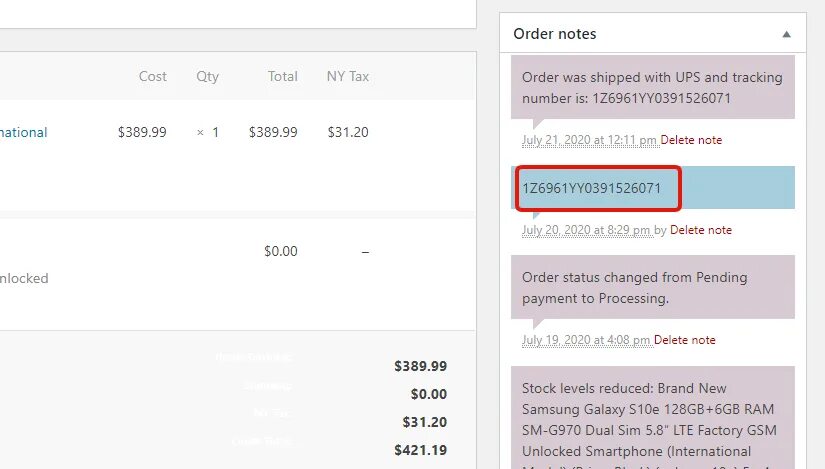Collapse the Order notes panel arrow

click(786, 34)
